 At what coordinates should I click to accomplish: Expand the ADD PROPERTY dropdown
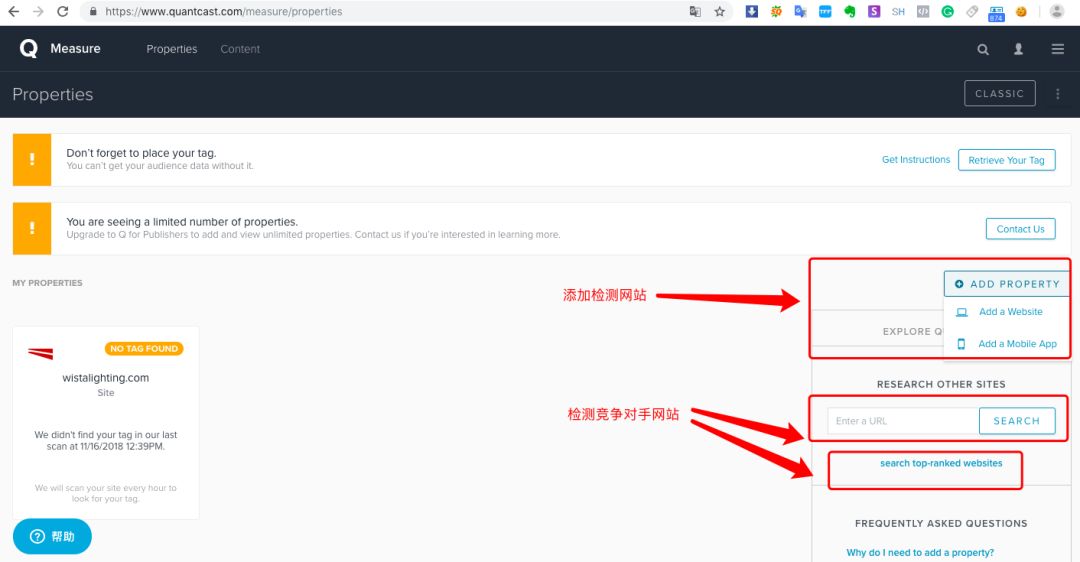pyautogui.click(x=1006, y=284)
